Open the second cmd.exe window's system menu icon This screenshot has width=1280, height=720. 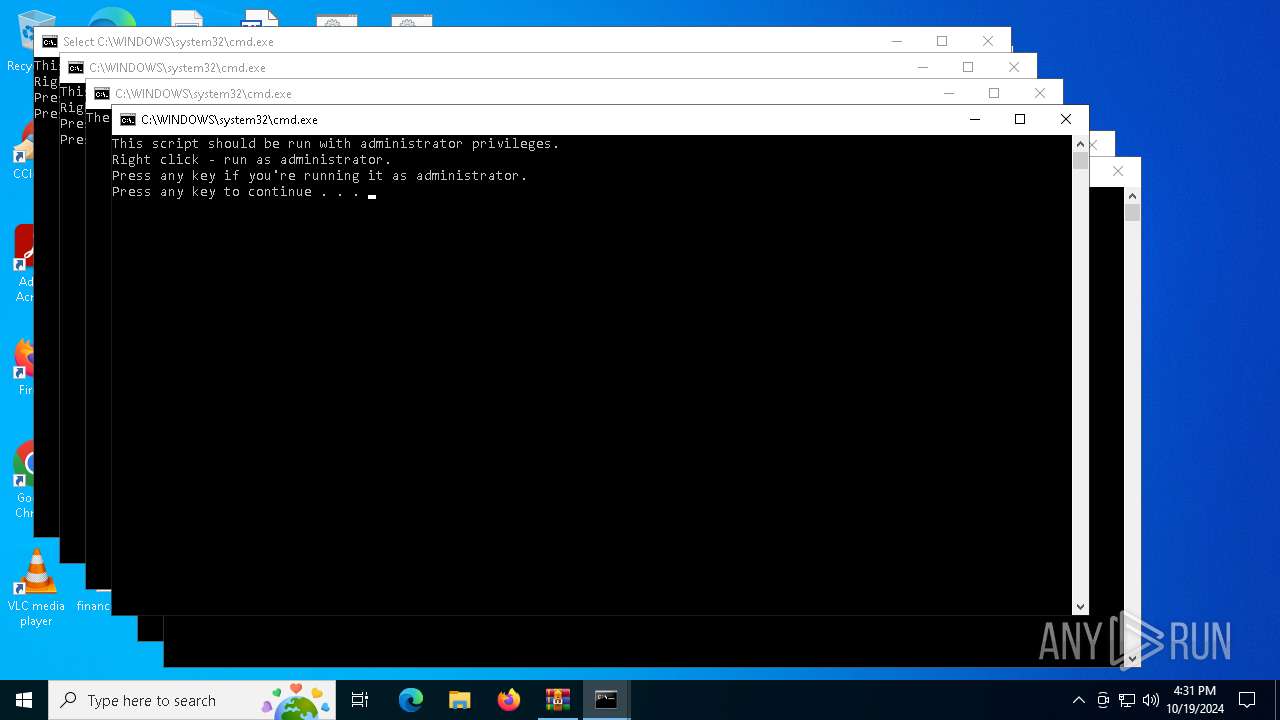pyautogui.click(x=76, y=68)
